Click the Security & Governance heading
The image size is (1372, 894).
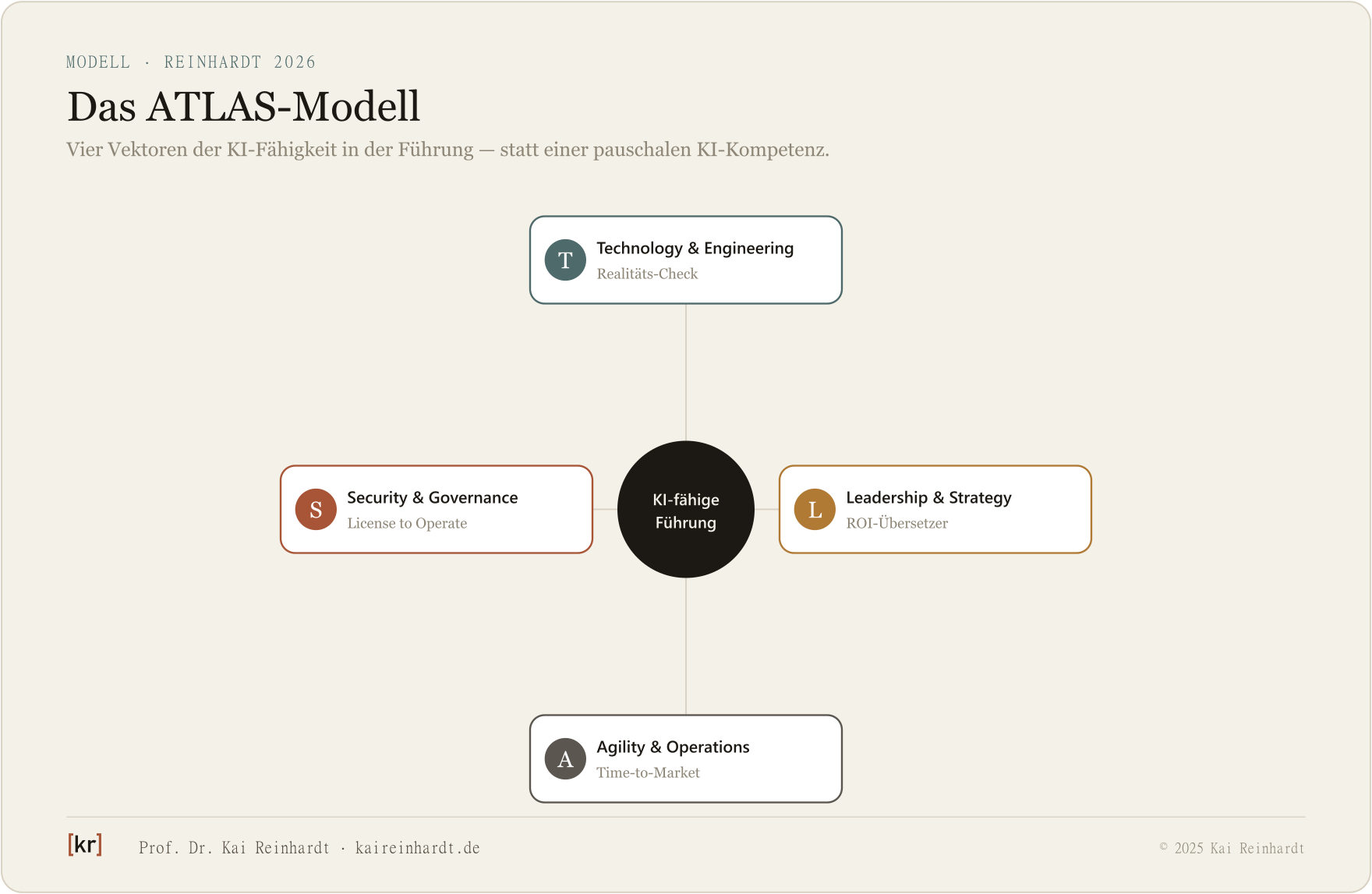point(433,498)
